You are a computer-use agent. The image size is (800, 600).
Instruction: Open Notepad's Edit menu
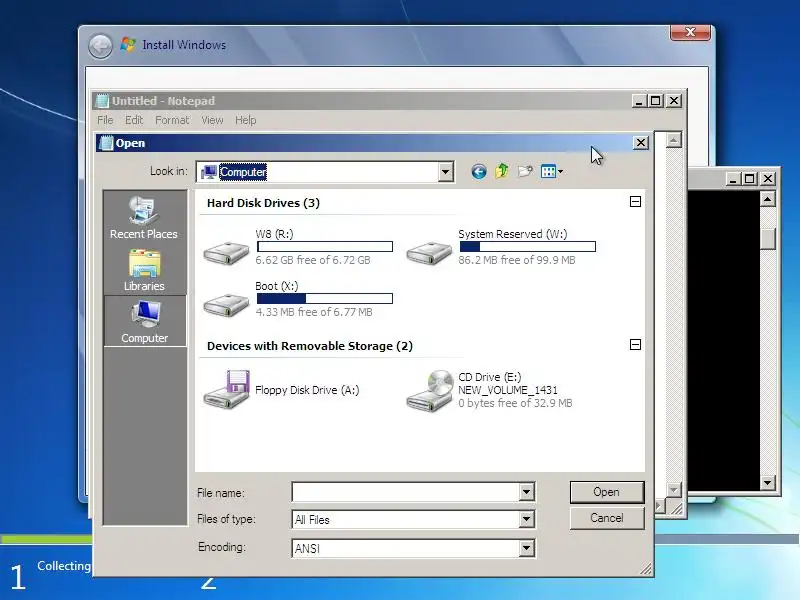pos(134,120)
